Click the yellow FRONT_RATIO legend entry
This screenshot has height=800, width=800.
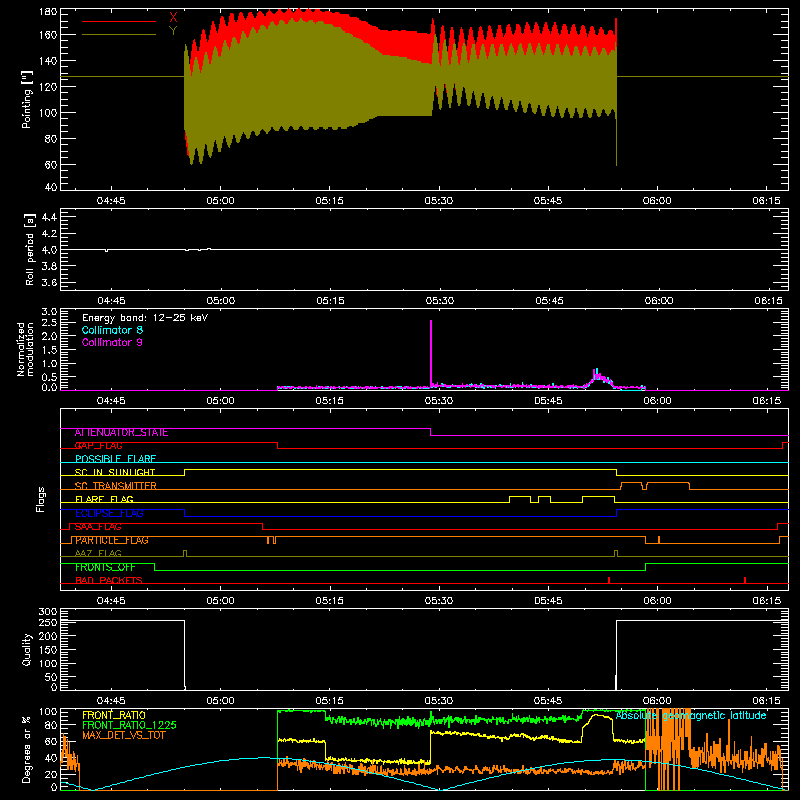tap(114, 715)
